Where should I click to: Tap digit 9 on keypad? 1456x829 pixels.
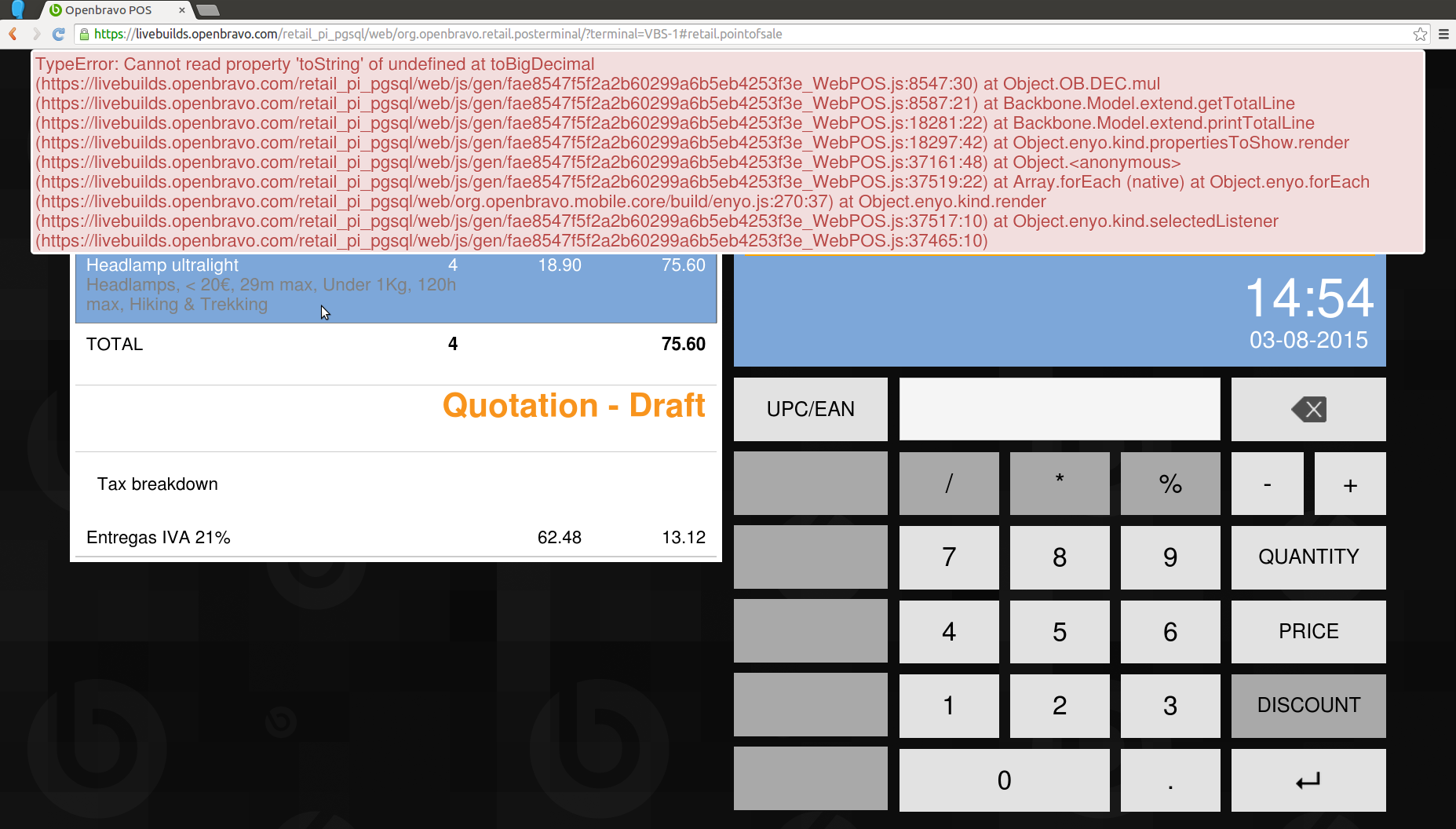pos(1170,557)
